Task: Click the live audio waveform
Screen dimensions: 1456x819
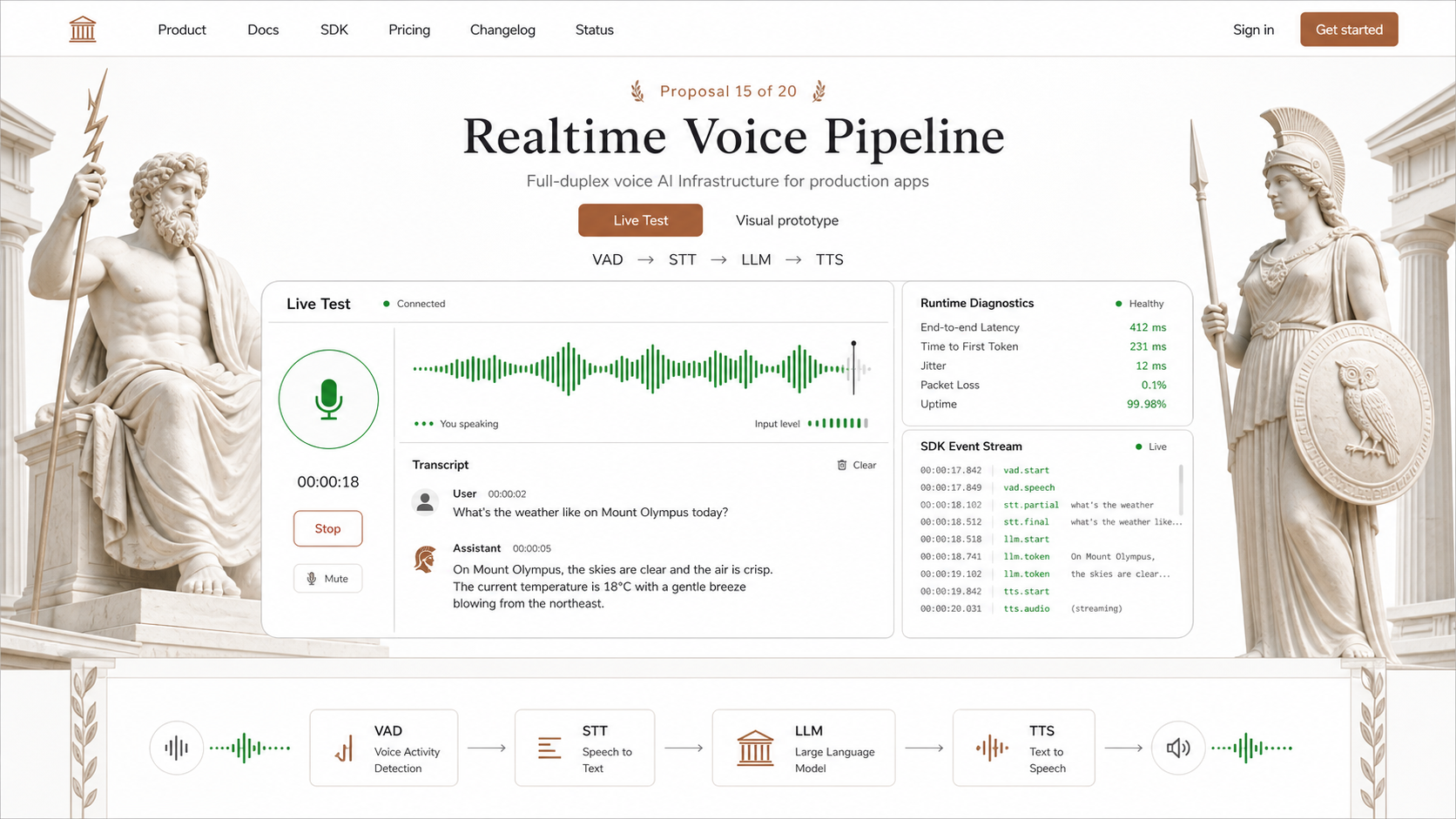Action: (x=641, y=369)
